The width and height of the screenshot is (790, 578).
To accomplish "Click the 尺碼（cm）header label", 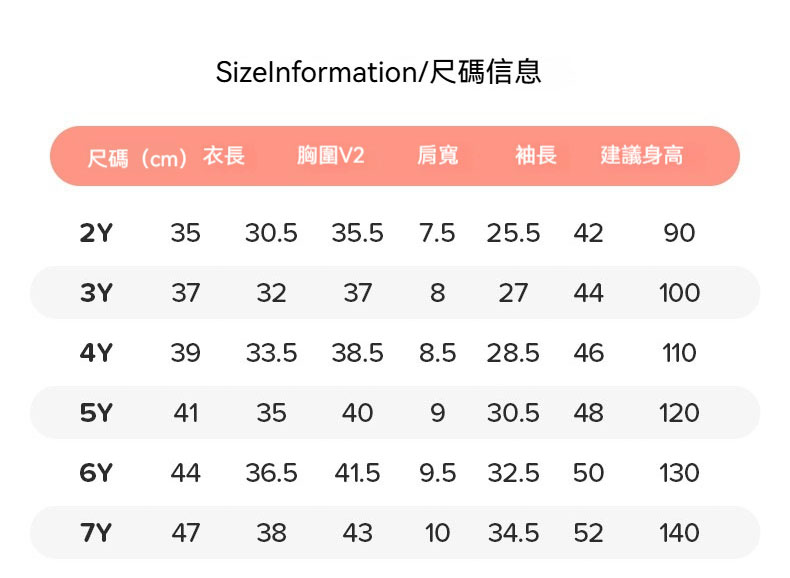I will 138,157.
